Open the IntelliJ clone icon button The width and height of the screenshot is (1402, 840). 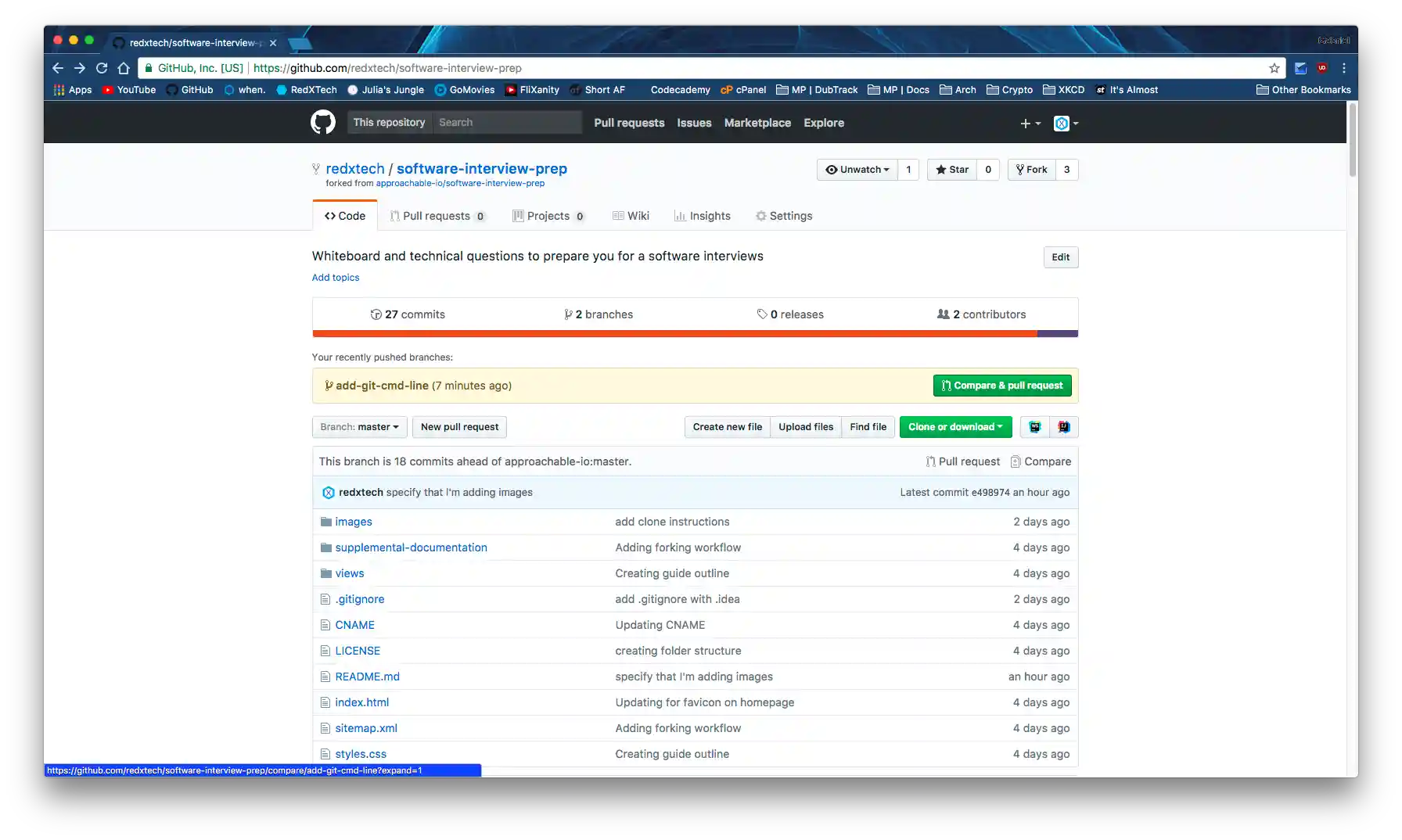point(1064,427)
